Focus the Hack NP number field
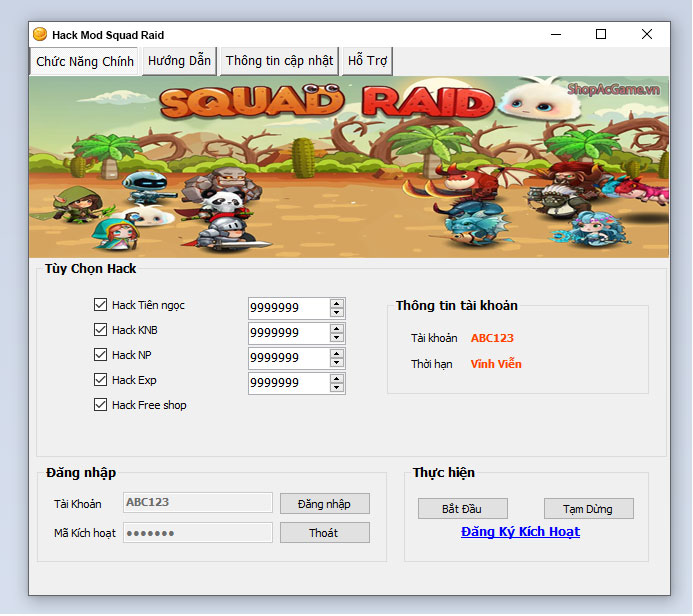693x616 pixels. click(289, 358)
